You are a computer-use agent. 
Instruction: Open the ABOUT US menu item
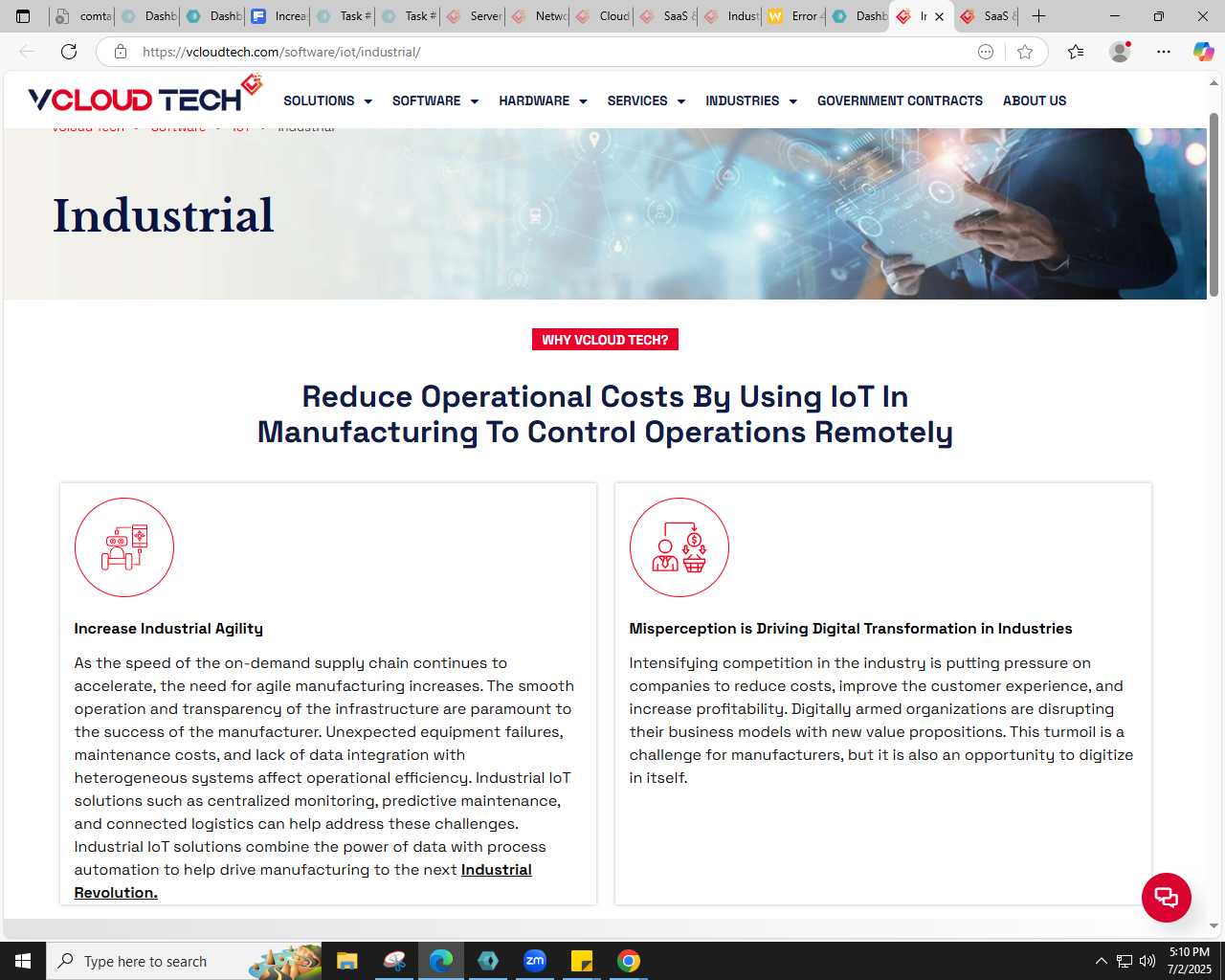tap(1035, 100)
